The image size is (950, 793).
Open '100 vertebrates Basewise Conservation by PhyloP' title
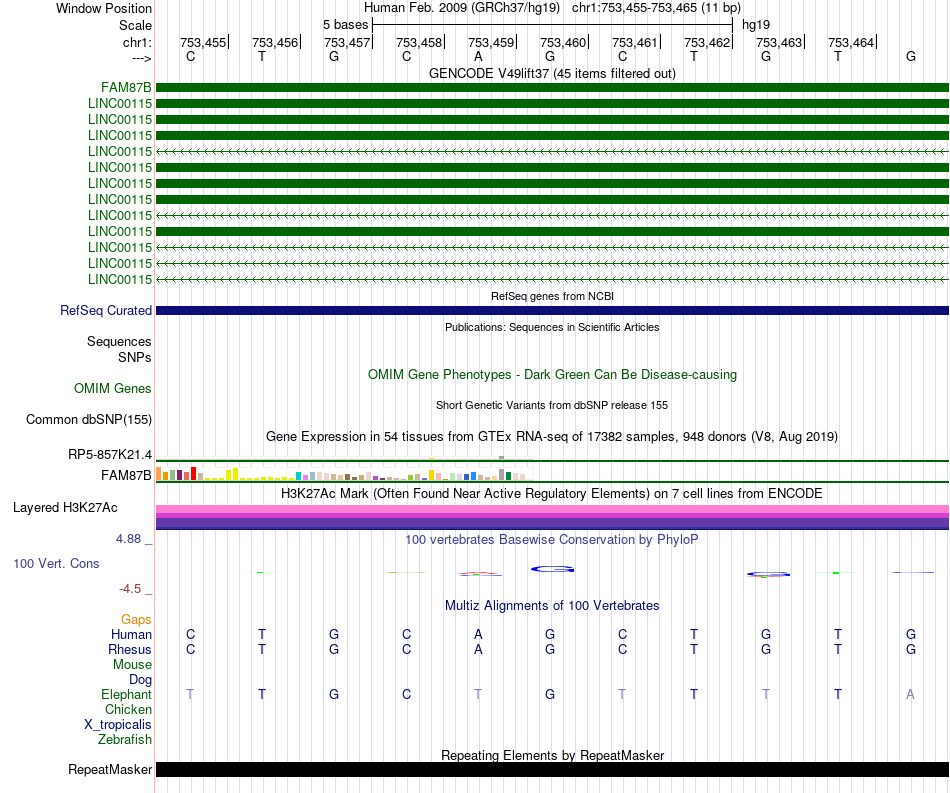point(552,540)
